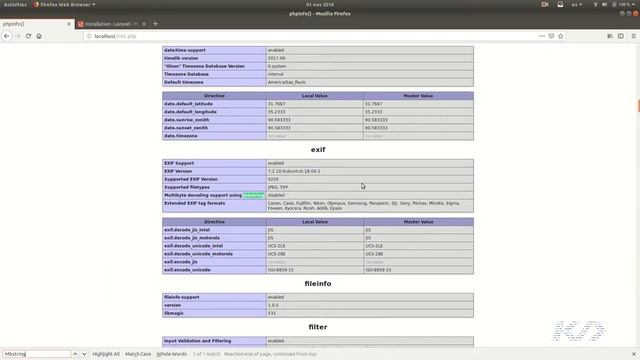Click the 'date/time support' row label
640x360 pixels.
tap(185, 50)
